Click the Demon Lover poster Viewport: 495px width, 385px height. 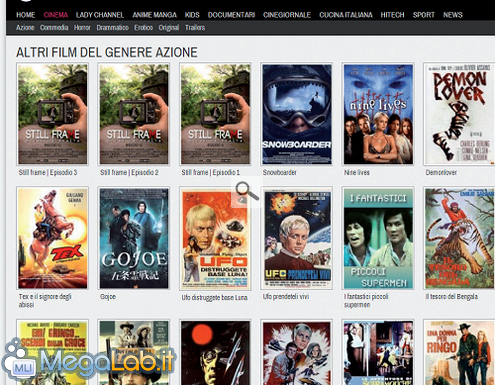coord(459,114)
